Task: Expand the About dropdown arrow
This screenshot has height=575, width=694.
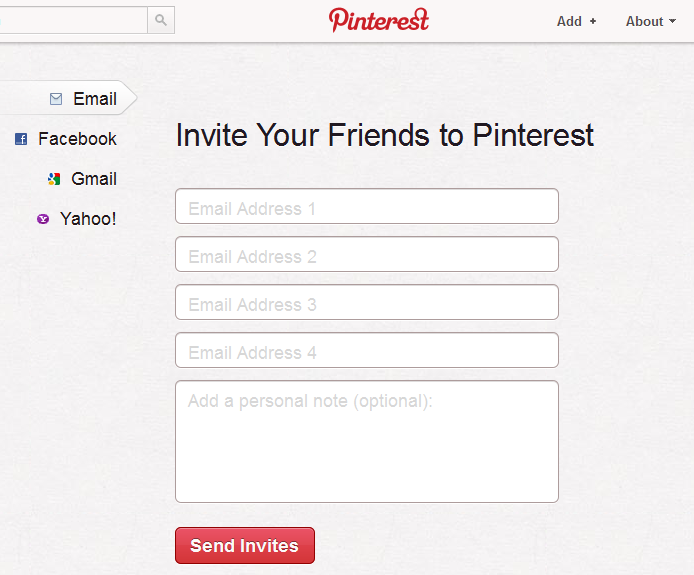Action: point(672,21)
